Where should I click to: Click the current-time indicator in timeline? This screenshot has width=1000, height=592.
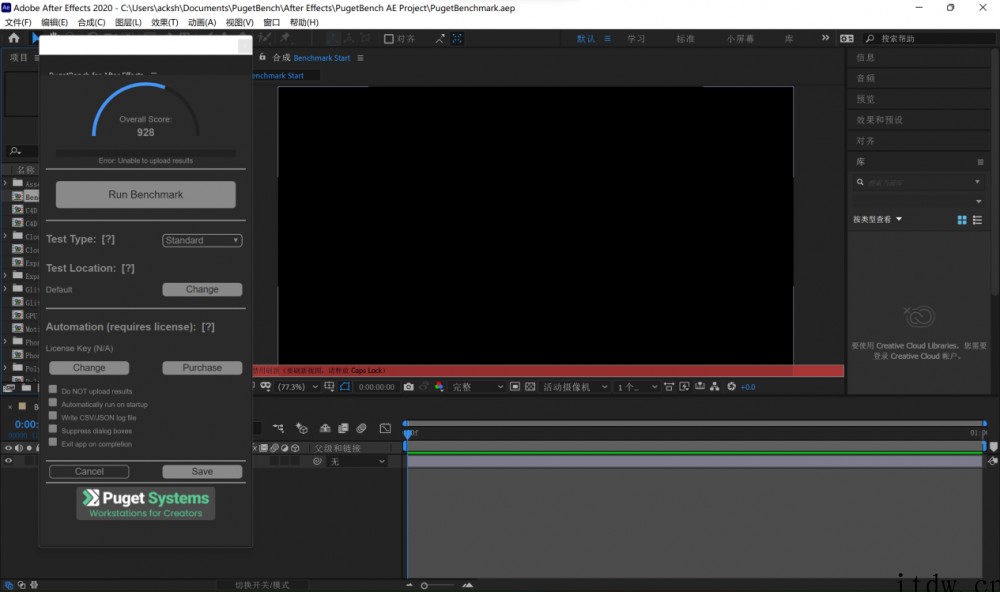(x=408, y=434)
